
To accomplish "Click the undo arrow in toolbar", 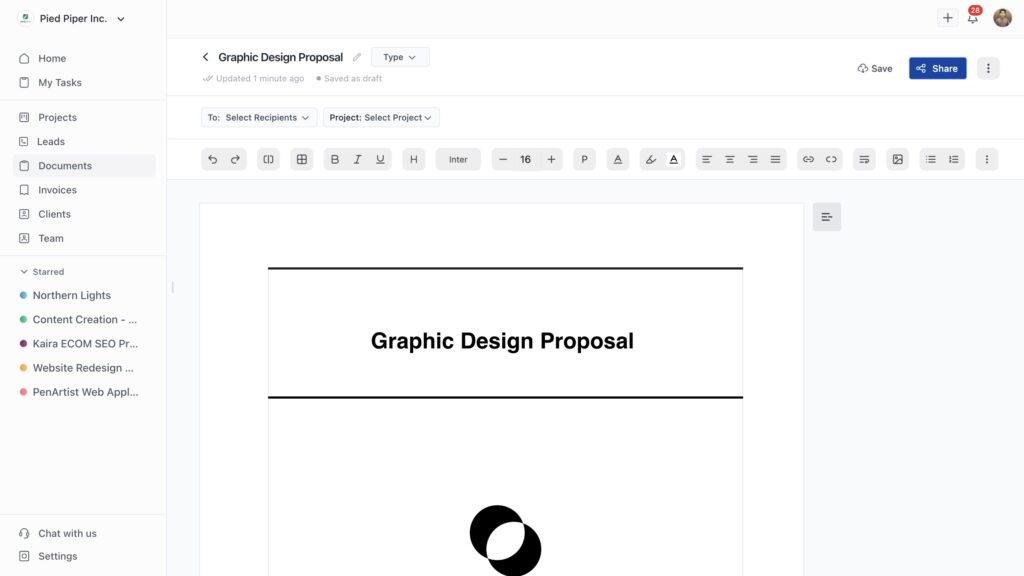I will pos(212,159).
